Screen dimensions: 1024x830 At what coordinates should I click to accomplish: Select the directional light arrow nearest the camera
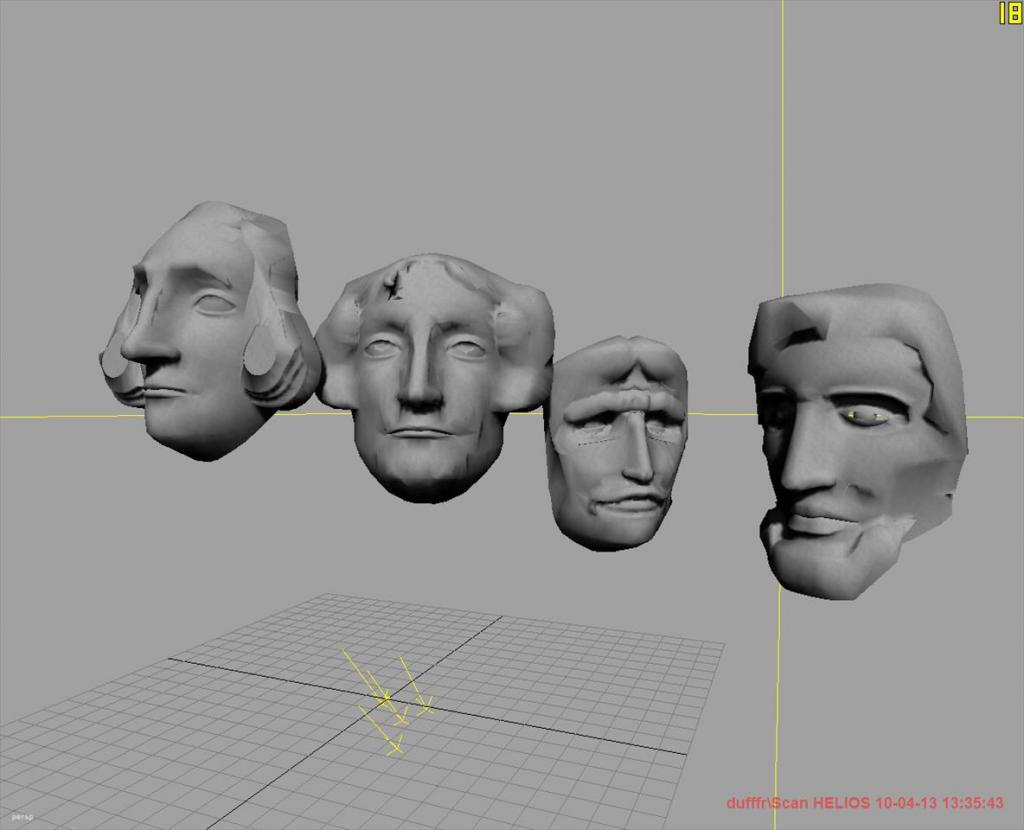point(381,731)
